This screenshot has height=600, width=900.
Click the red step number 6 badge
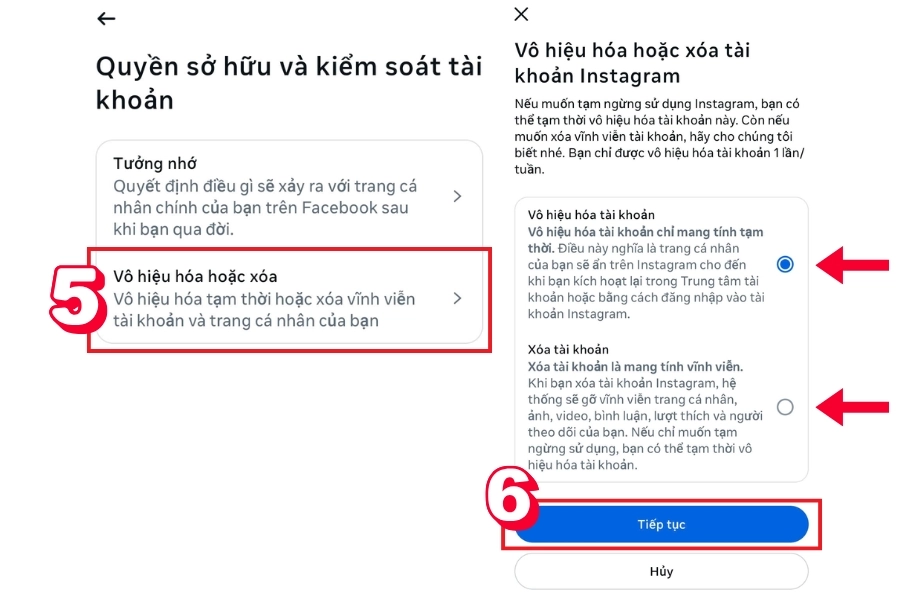pos(511,498)
